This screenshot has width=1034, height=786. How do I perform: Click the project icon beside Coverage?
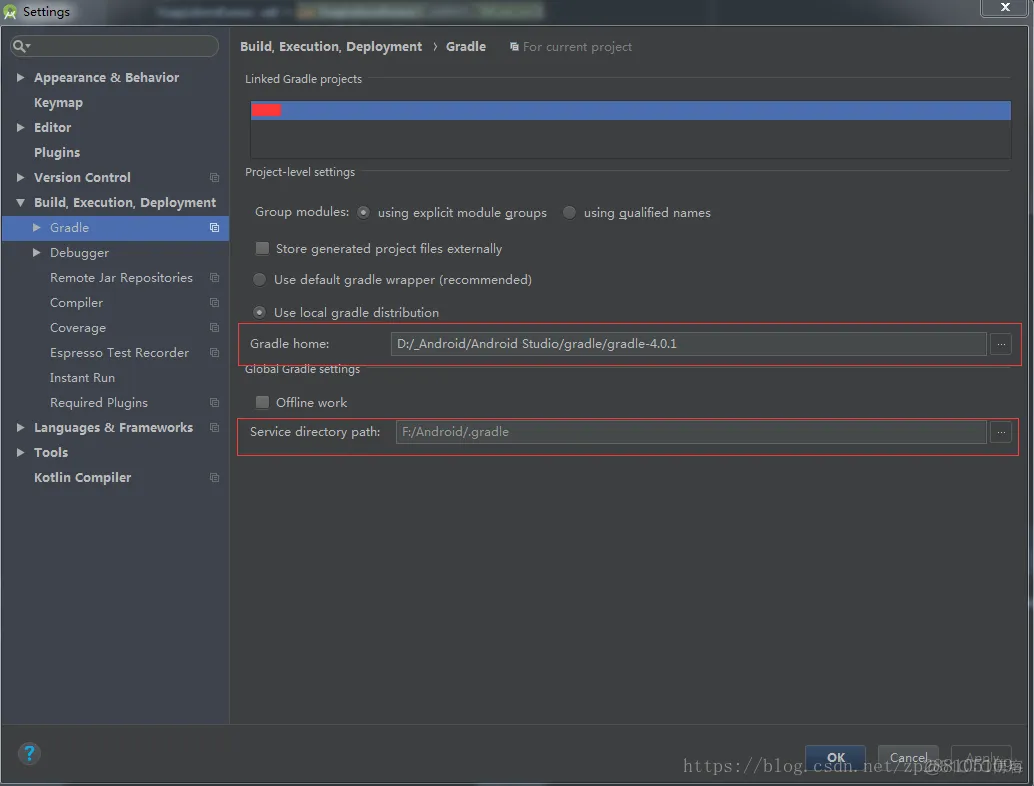(x=214, y=328)
